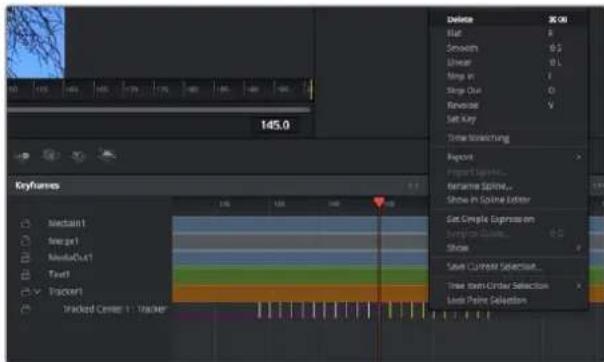
Task: Choose Reverse in the context menu
Action: tap(508, 105)
